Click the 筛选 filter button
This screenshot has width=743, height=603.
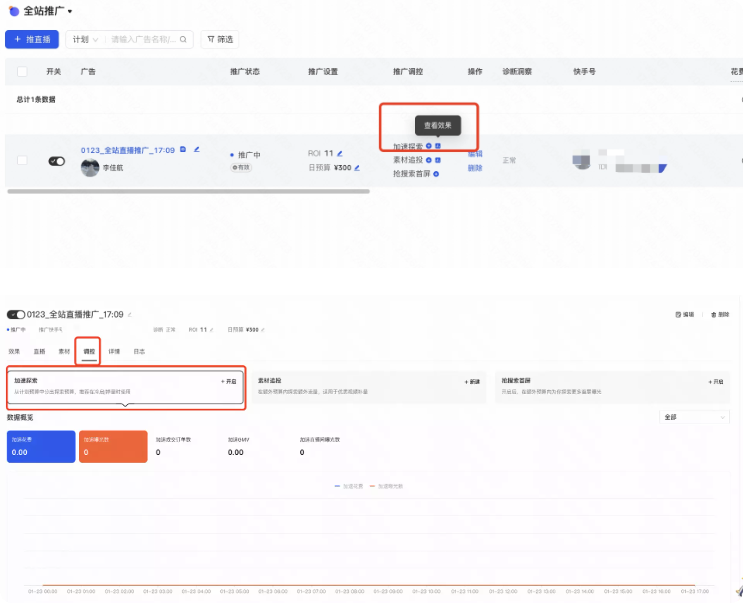click(219, 40)
